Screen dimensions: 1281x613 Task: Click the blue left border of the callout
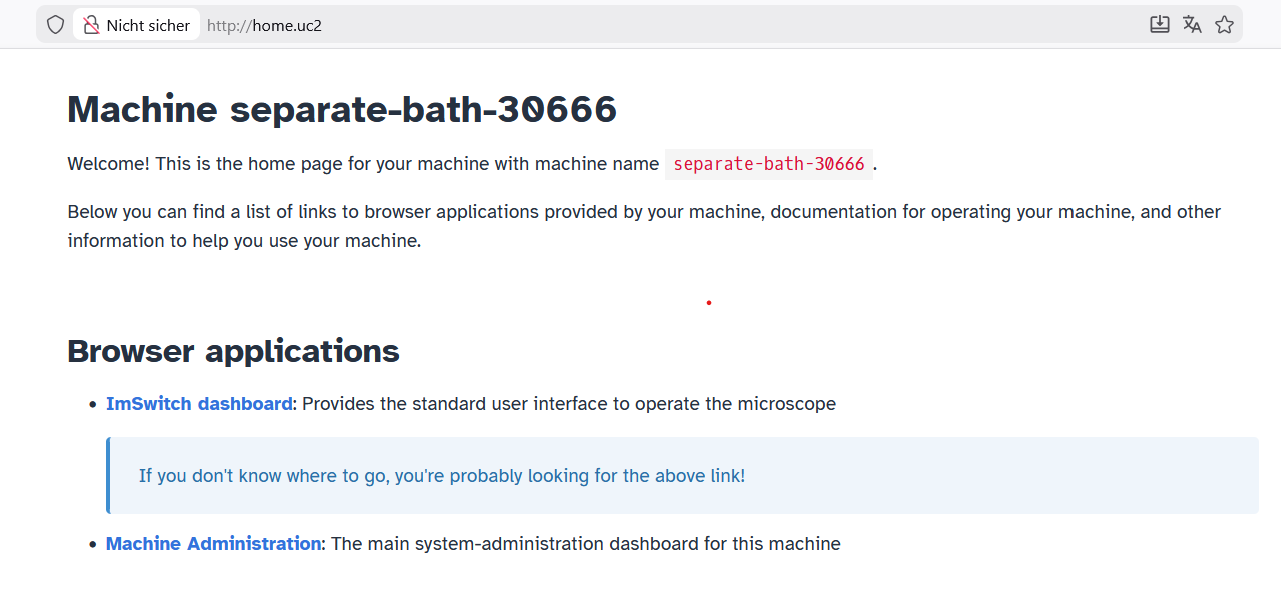tap(108, 475)
